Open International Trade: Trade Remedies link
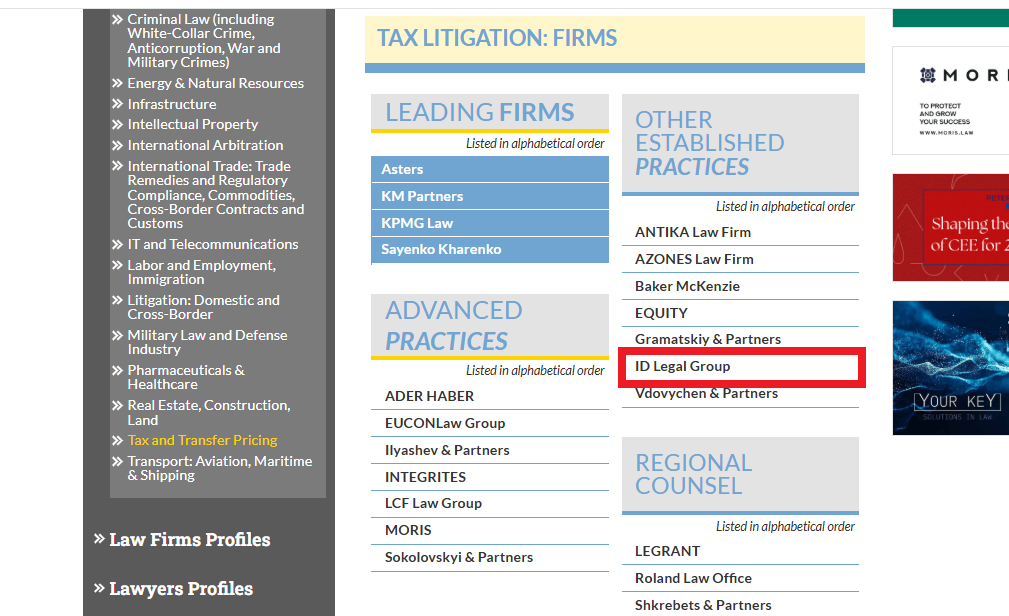1009x616 pixels. point(216,194)
